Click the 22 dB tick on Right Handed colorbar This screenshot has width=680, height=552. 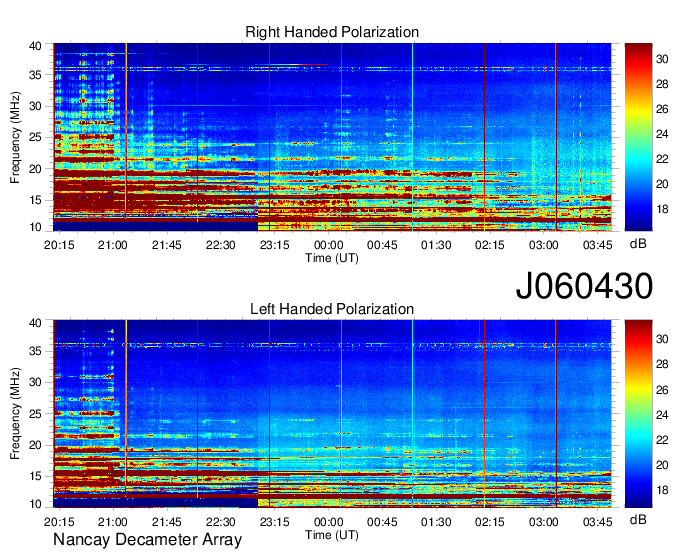(662, 159)
